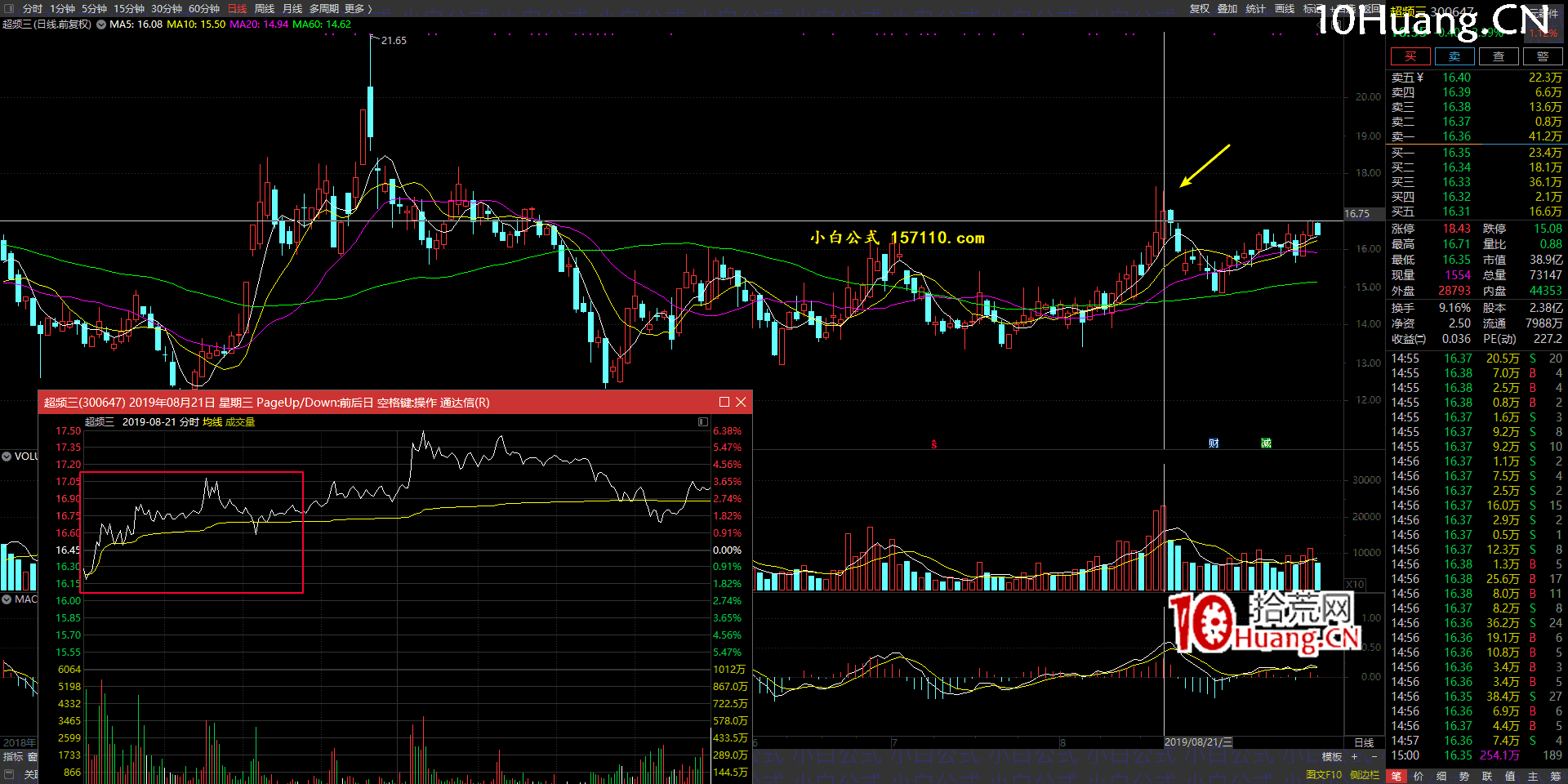Click the 查 query button
The width and height of the screenshot is (1568, 784).
pyautogui.click(x=1499, y=56)
